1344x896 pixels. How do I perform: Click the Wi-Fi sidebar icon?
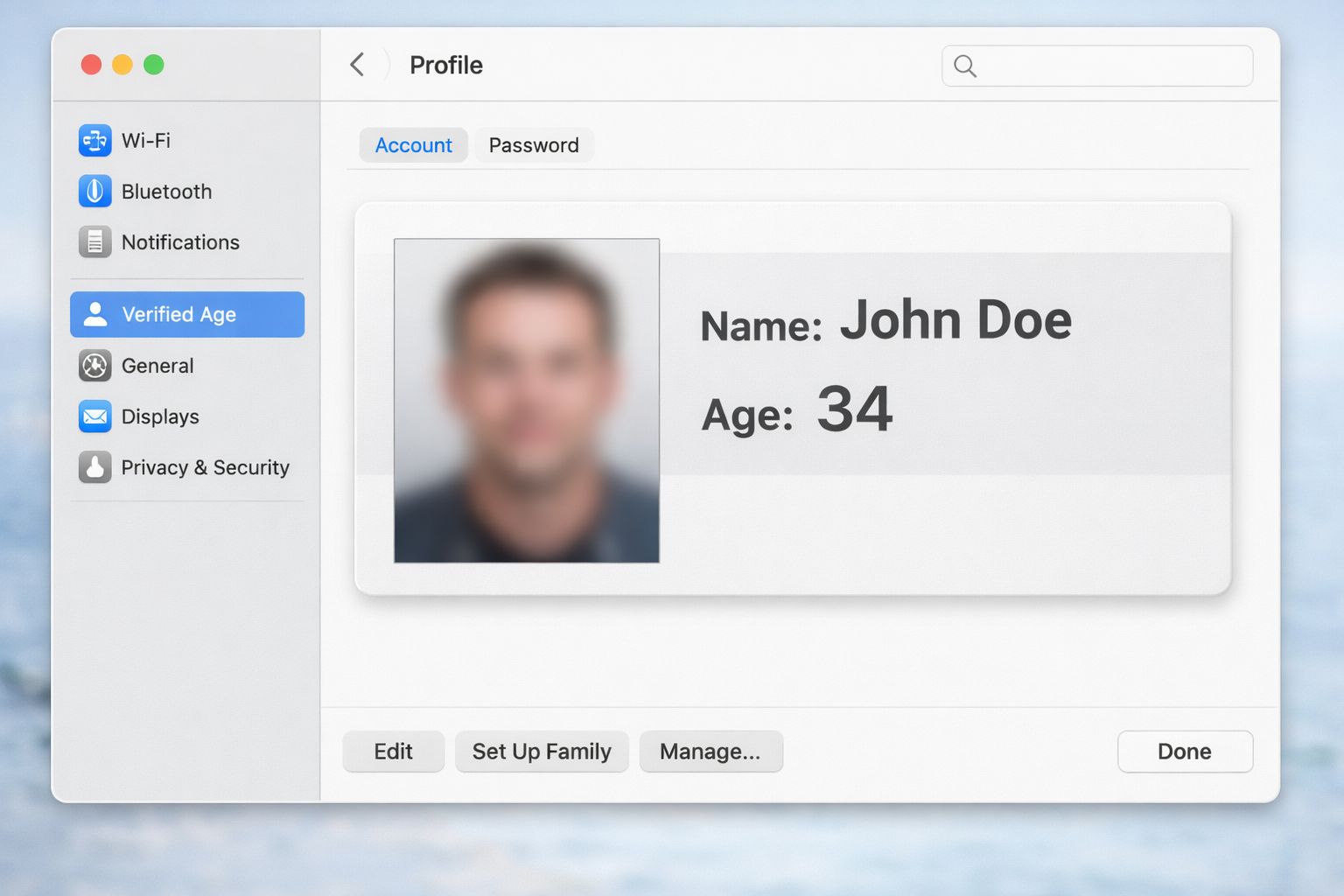[94, 140]
